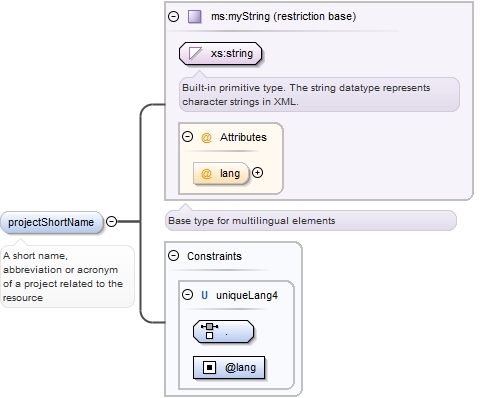Click the purple square ms:myString type icon
491x398 pixels.
195,16
